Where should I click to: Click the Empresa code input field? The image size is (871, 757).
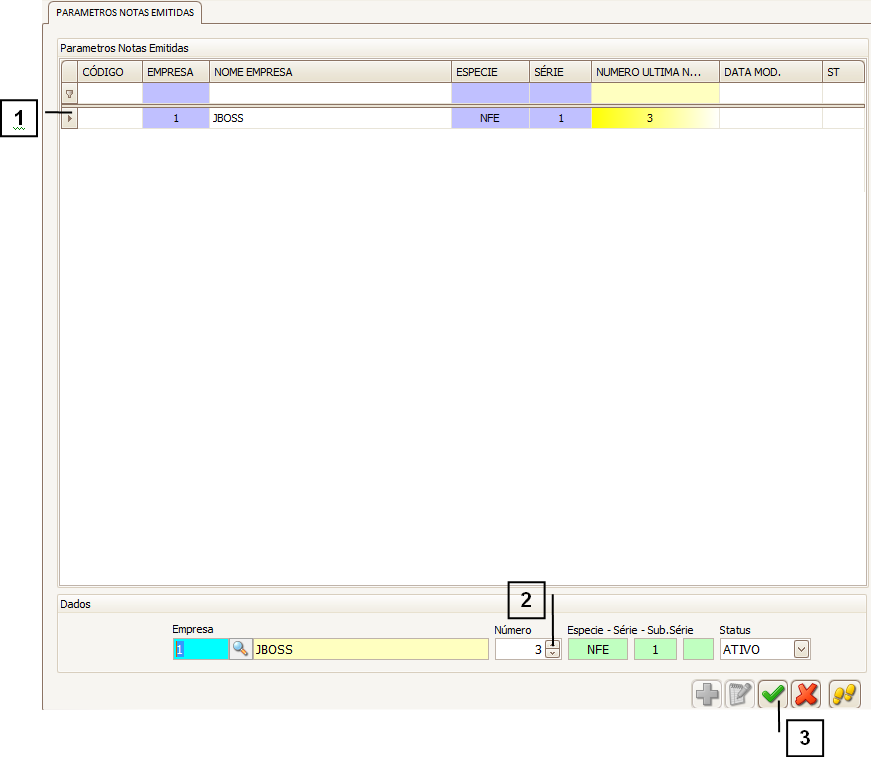tap(201, 649)
